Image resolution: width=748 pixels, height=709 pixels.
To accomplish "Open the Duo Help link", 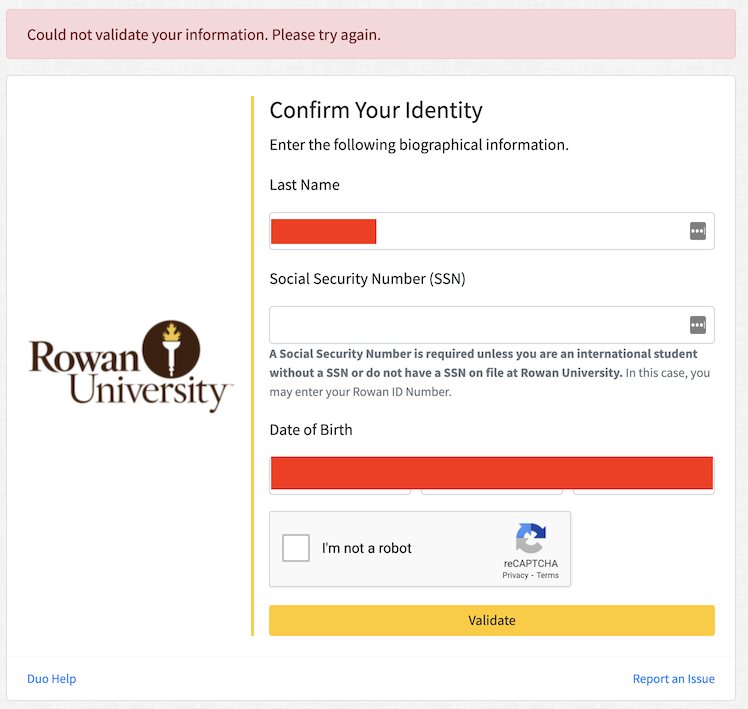I will tap(52, 679).
